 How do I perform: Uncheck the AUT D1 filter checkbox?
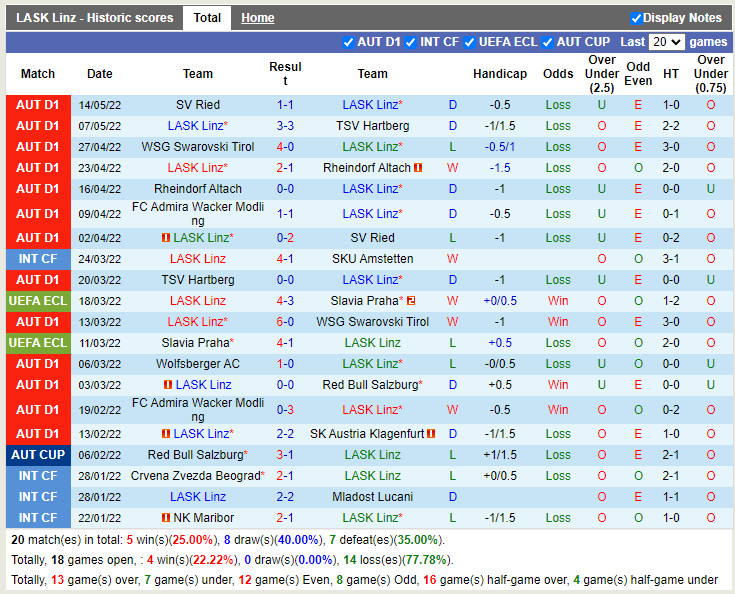348,42
